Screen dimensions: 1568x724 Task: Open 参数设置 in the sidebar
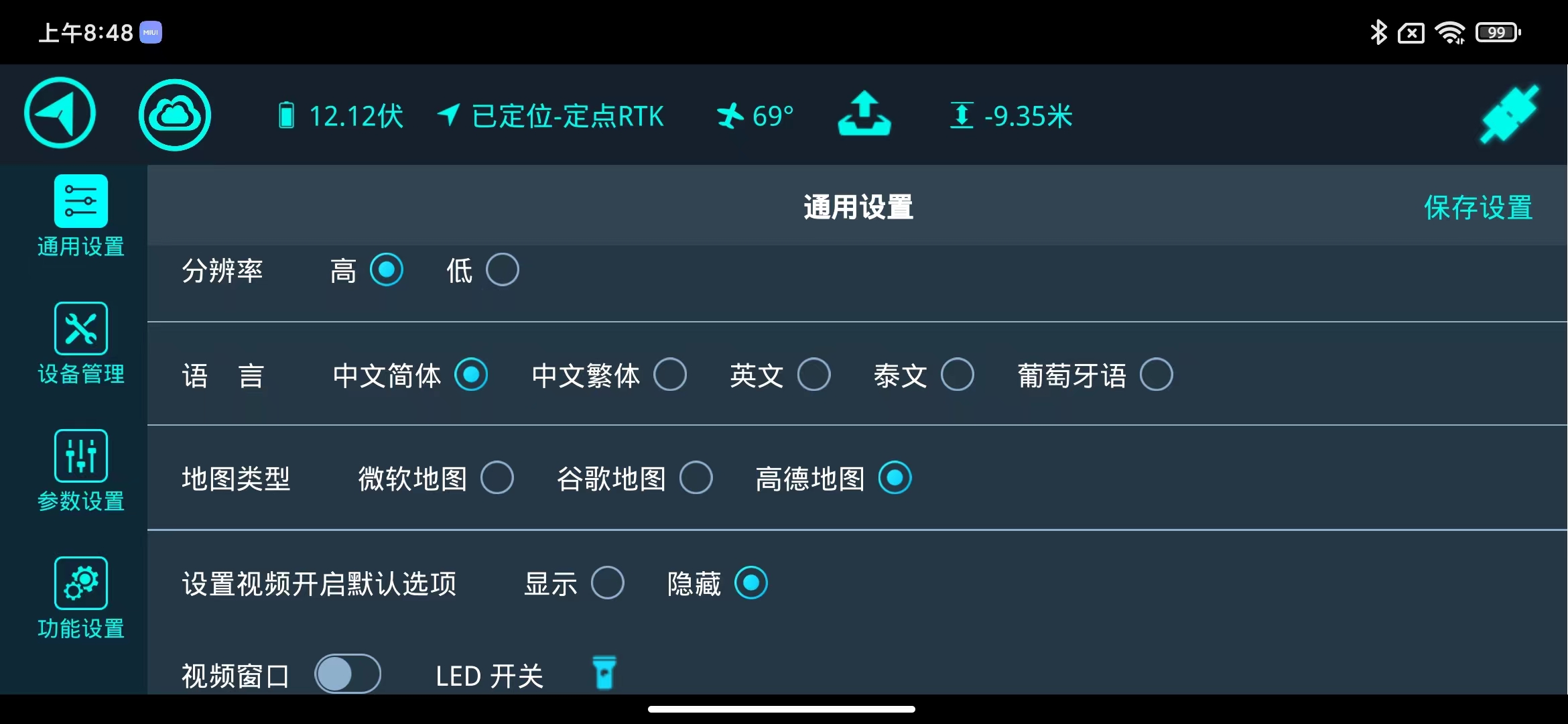point(80,471)
